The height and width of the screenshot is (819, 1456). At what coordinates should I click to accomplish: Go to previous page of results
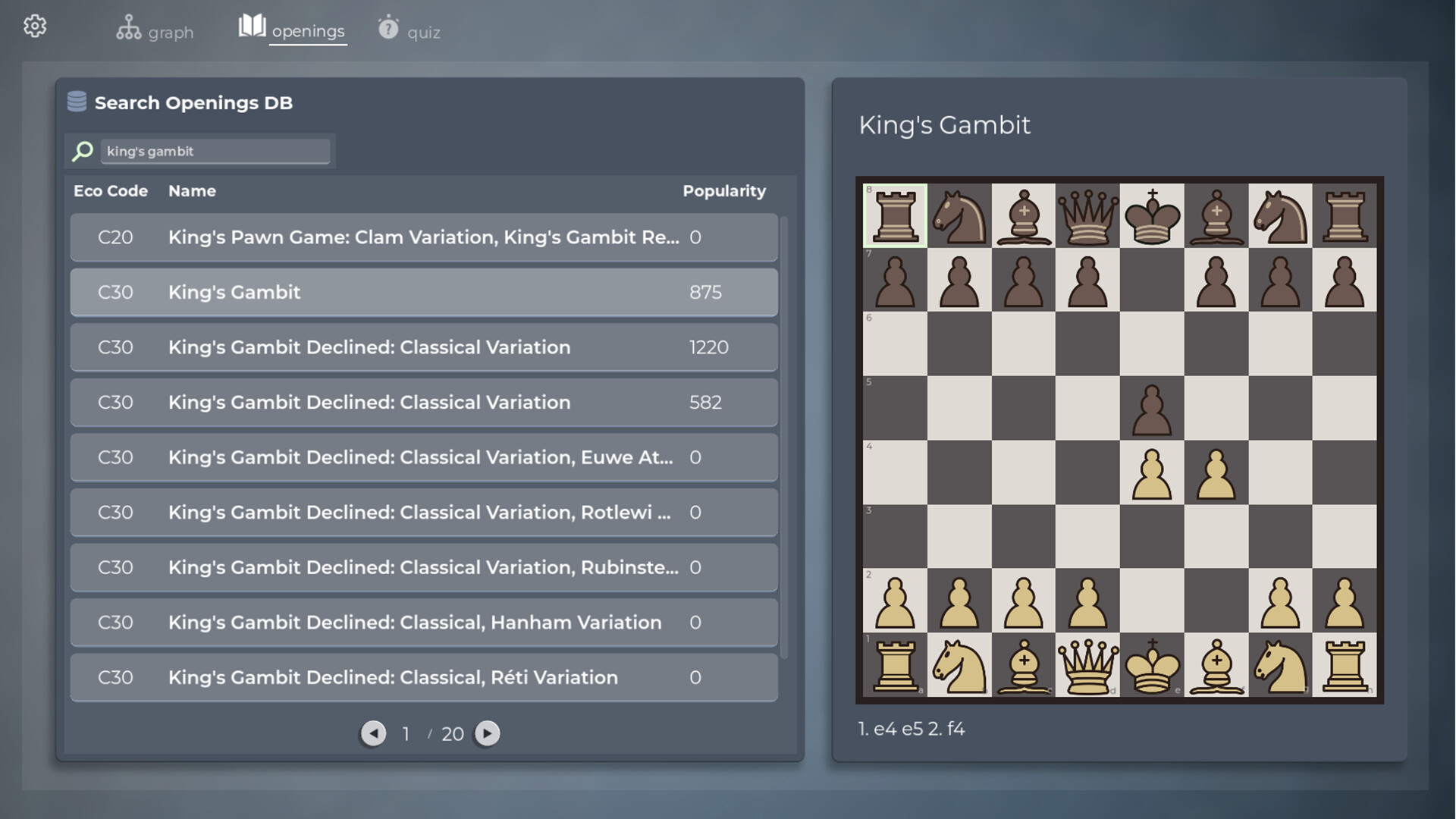tap(372, 733)
